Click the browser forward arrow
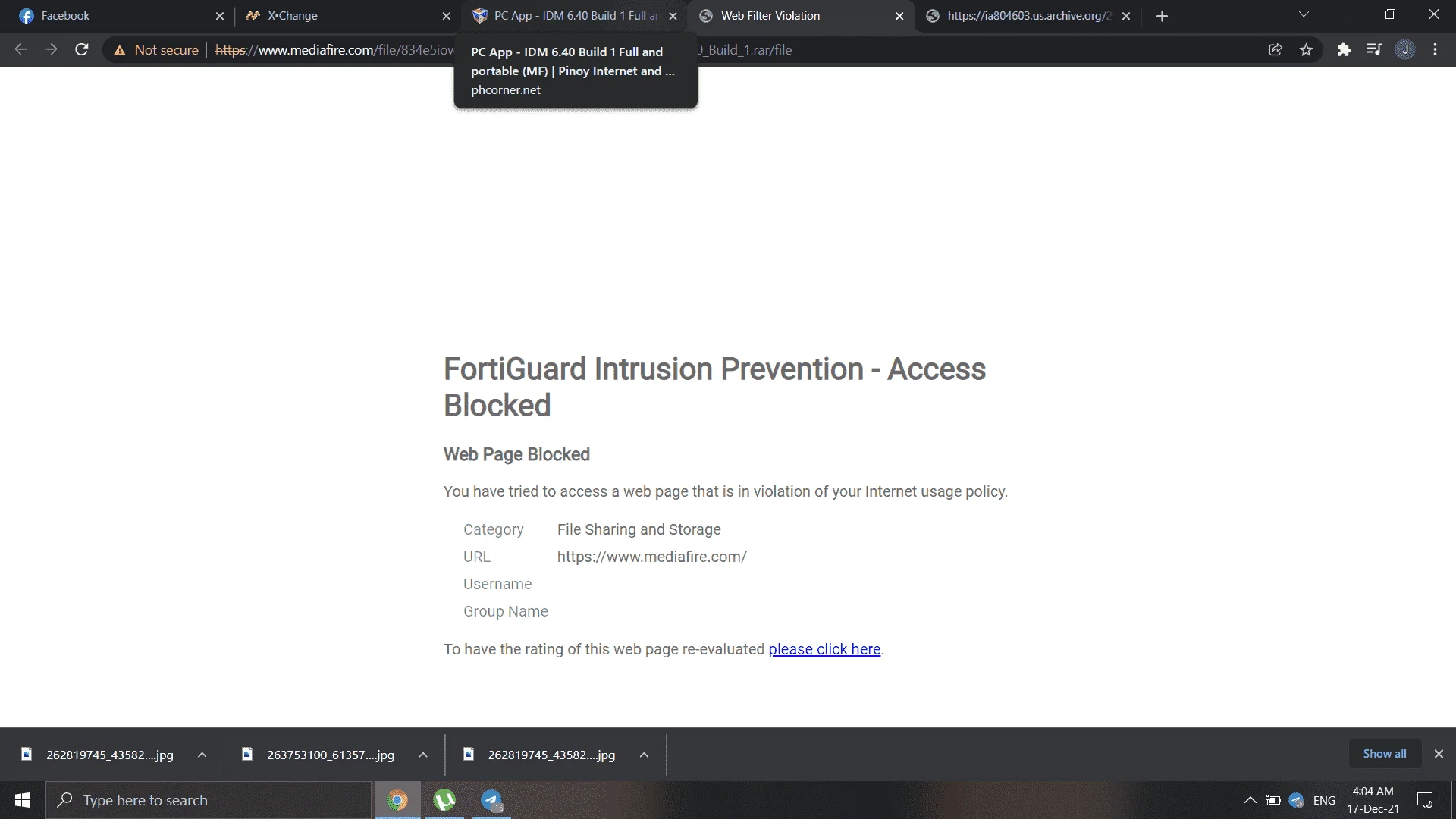 (51, 49)
